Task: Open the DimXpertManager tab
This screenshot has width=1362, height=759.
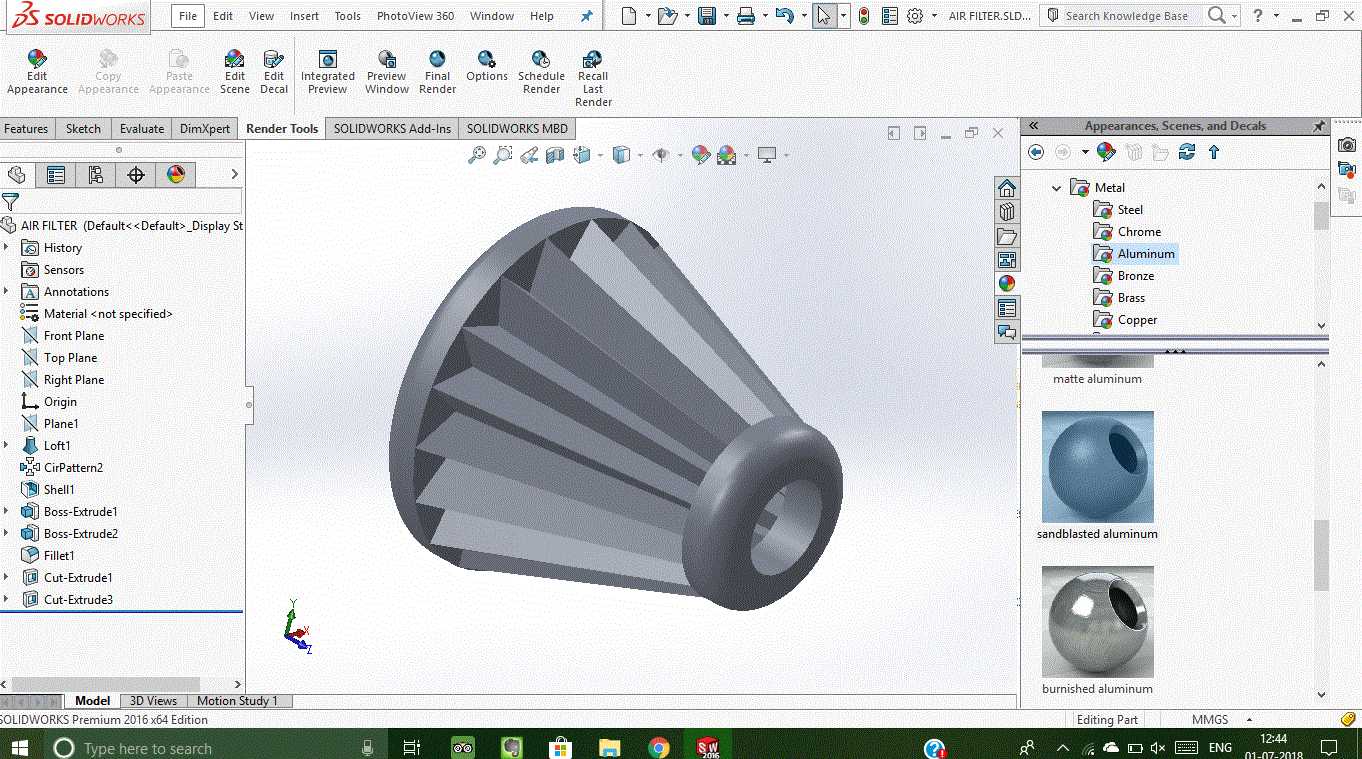Action: pyautogui.click(x=136, y=175)
